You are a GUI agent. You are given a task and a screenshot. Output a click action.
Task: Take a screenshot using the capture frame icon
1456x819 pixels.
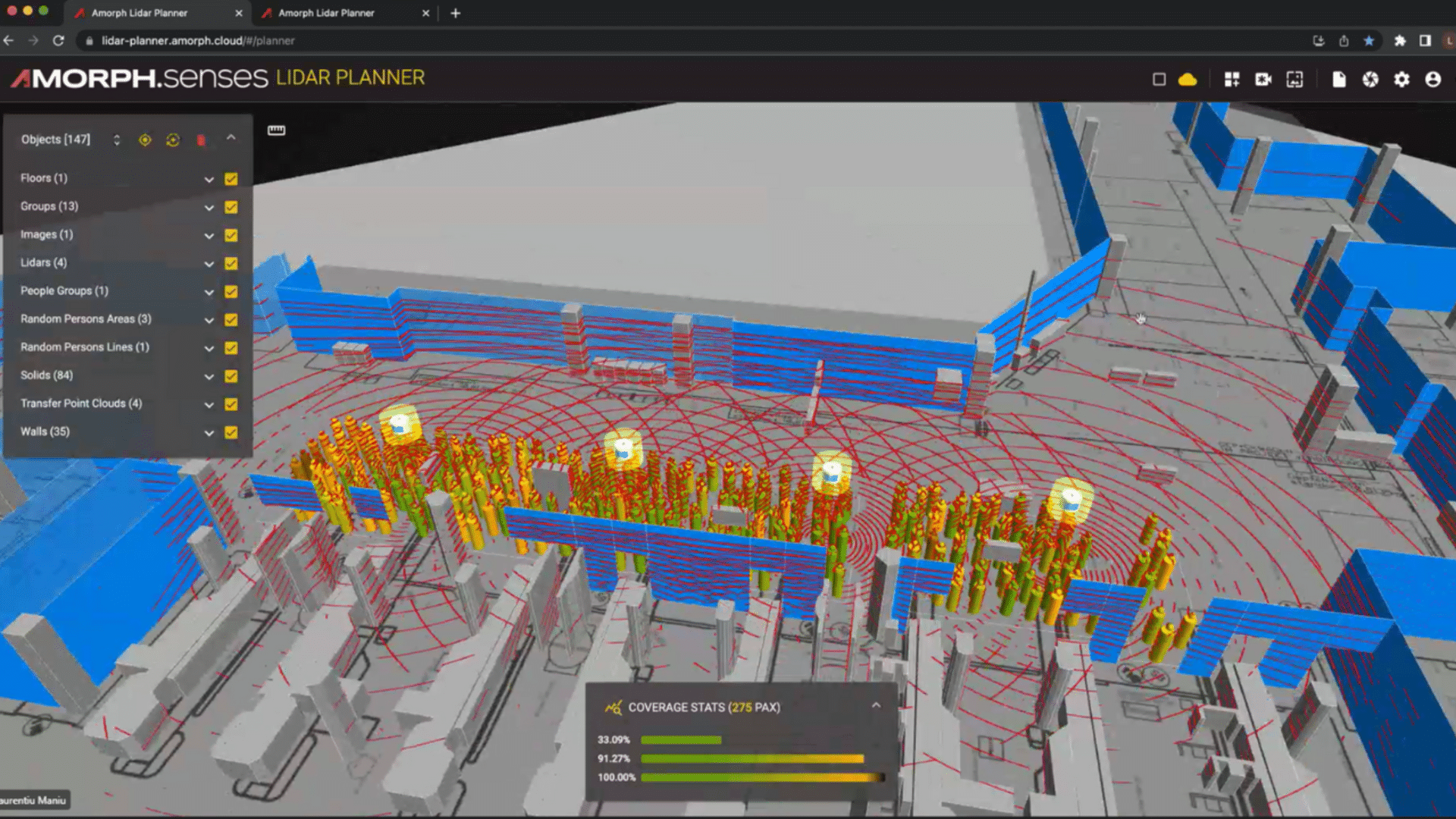(x=1294, y=79)
